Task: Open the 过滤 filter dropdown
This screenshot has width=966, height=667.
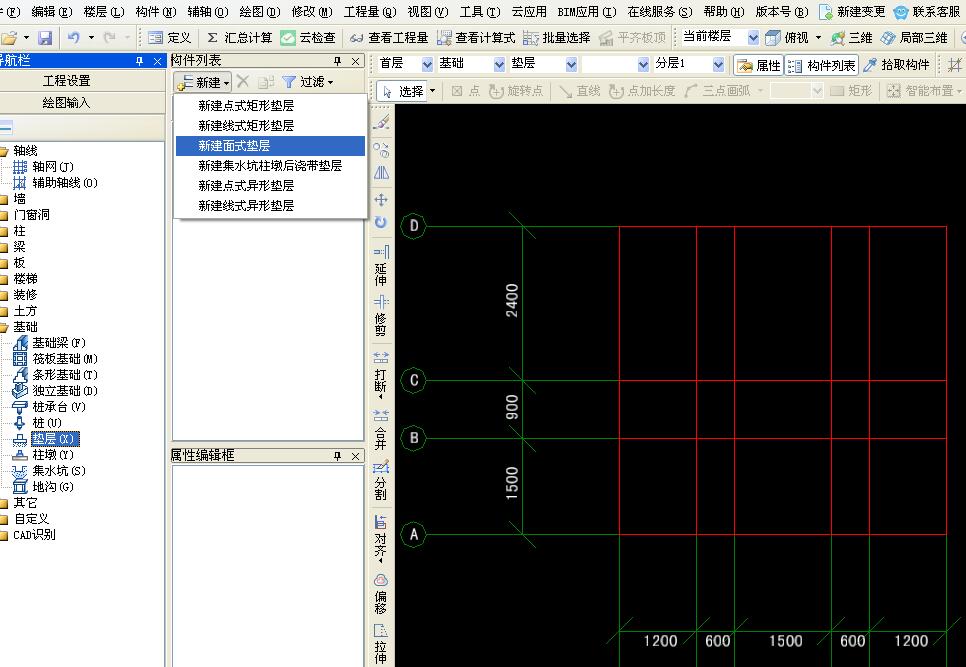Action: coord(307,82)
